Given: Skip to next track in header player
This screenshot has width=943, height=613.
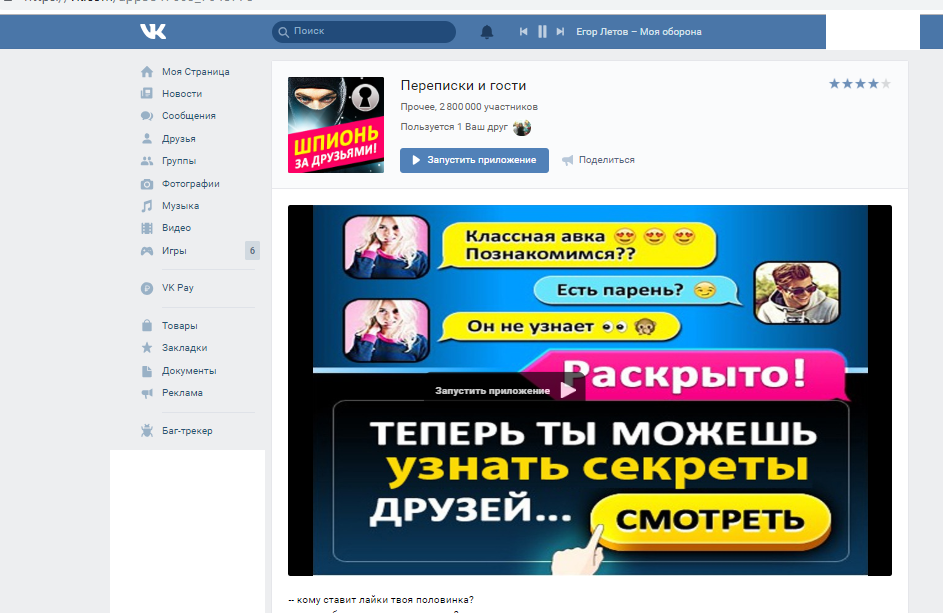Looking at the screenshot, I should point(560,31).
